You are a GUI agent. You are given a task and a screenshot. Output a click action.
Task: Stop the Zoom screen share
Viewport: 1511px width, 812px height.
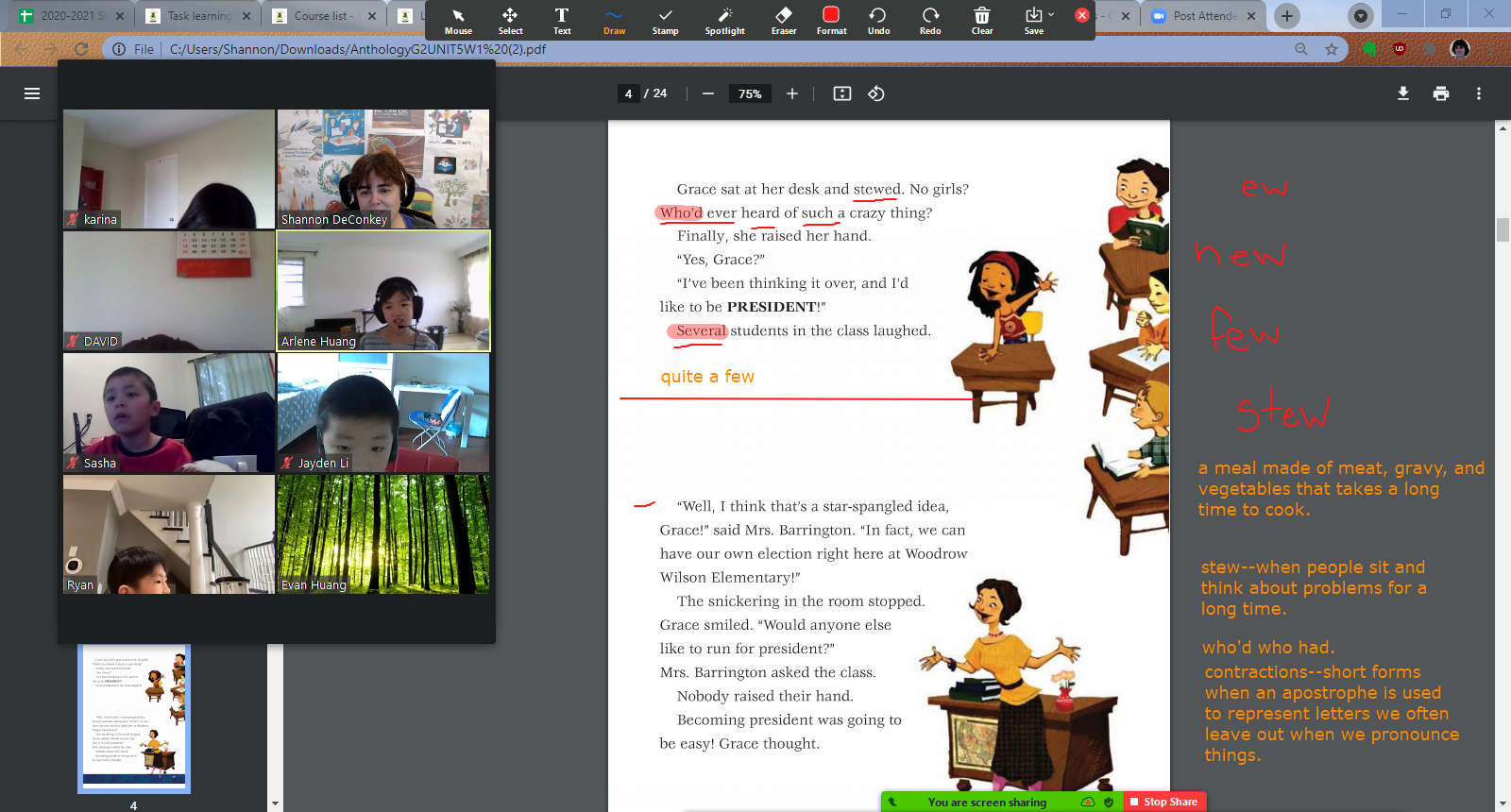1164,802
